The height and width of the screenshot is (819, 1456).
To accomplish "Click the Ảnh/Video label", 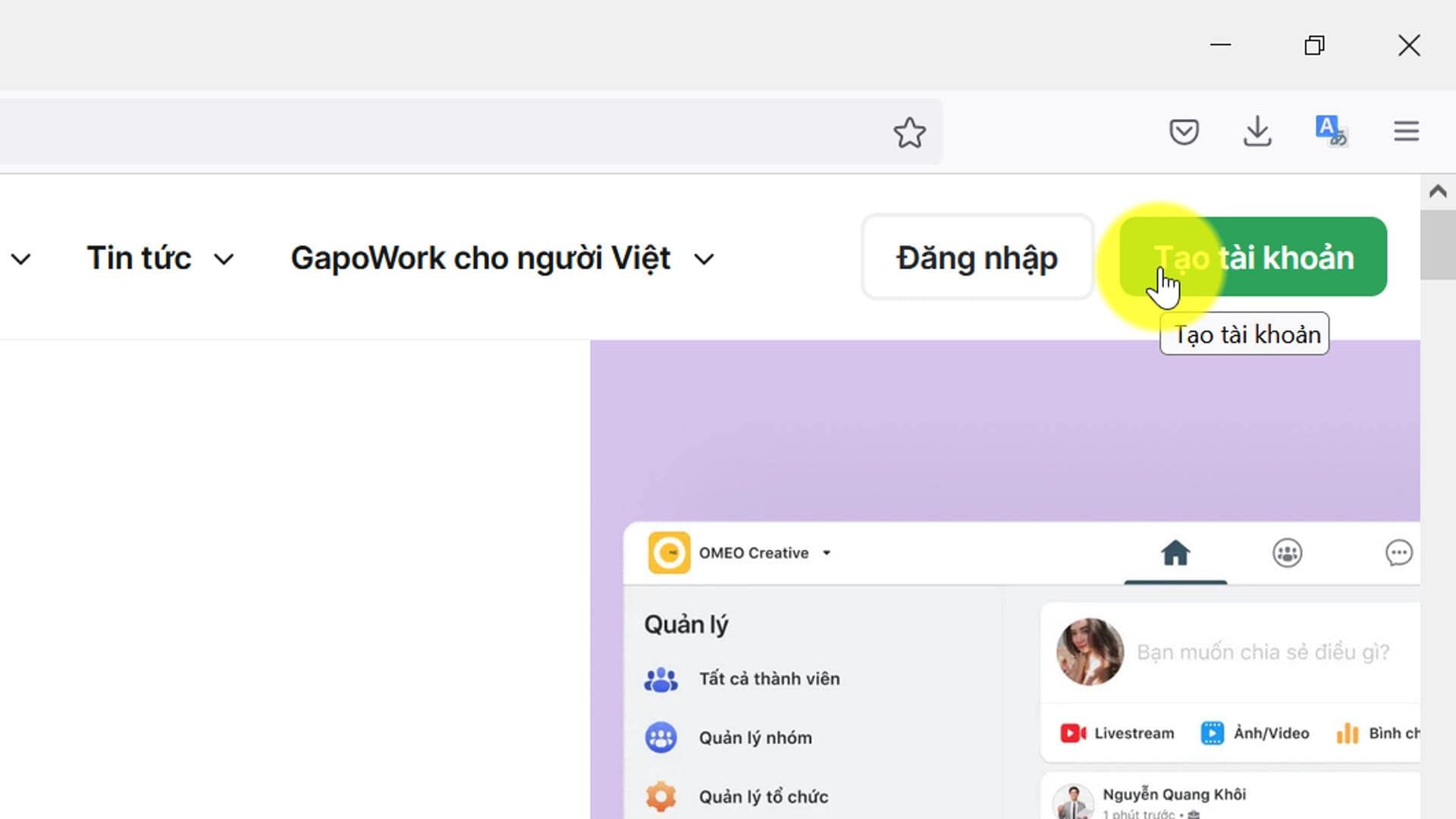I will point(1271,733).
